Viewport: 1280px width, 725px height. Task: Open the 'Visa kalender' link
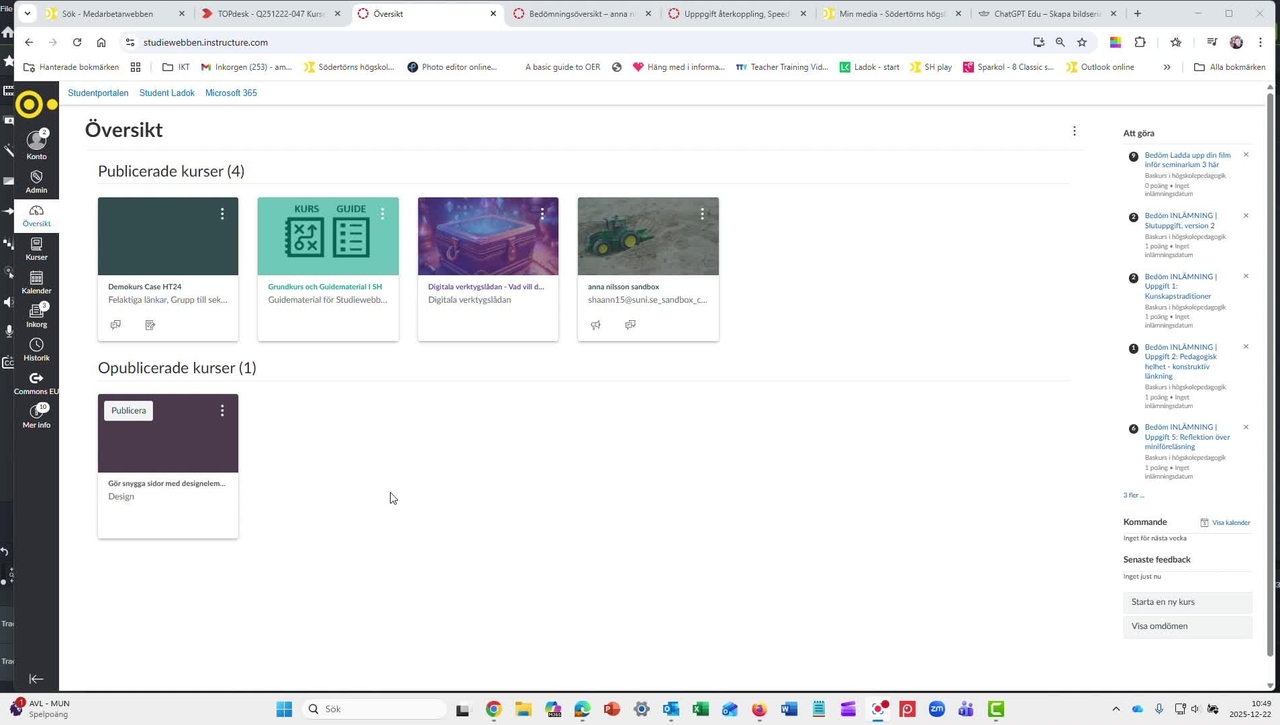point(1230,522)
